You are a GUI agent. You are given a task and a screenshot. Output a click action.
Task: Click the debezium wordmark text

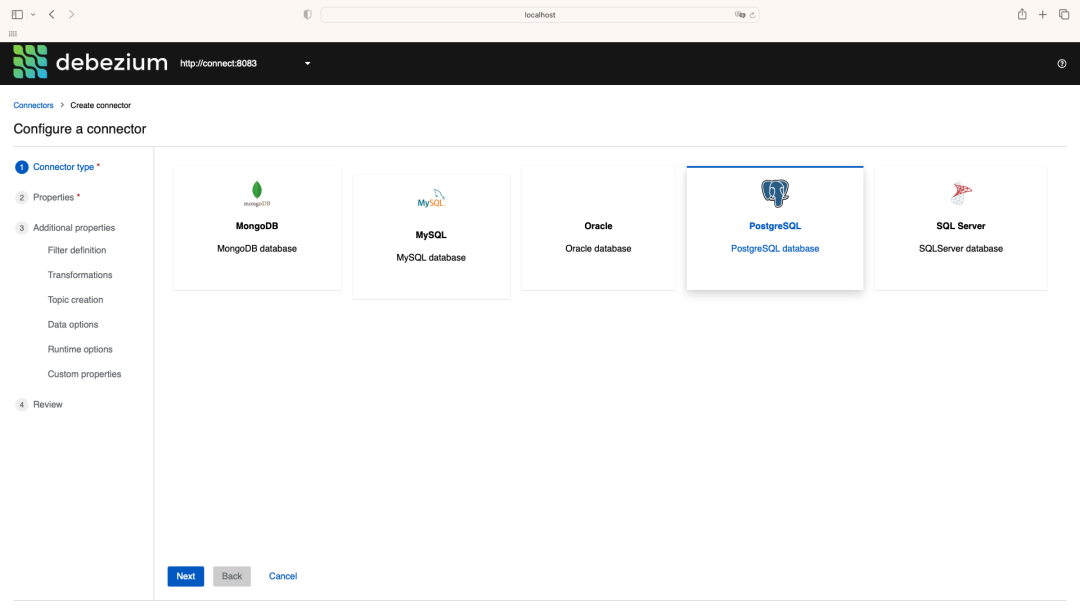(x=112, y=62)
